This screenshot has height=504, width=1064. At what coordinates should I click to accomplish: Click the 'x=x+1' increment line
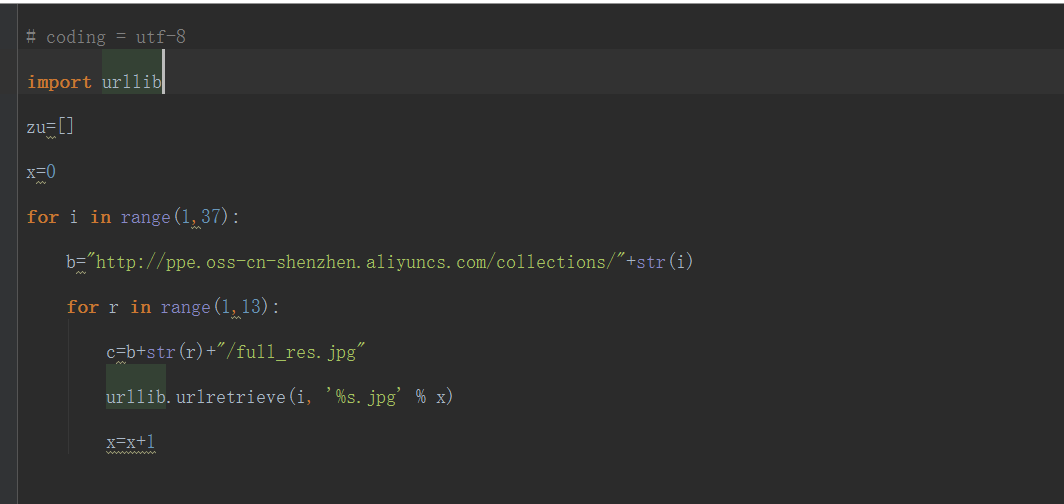click(x=130, y=442)
